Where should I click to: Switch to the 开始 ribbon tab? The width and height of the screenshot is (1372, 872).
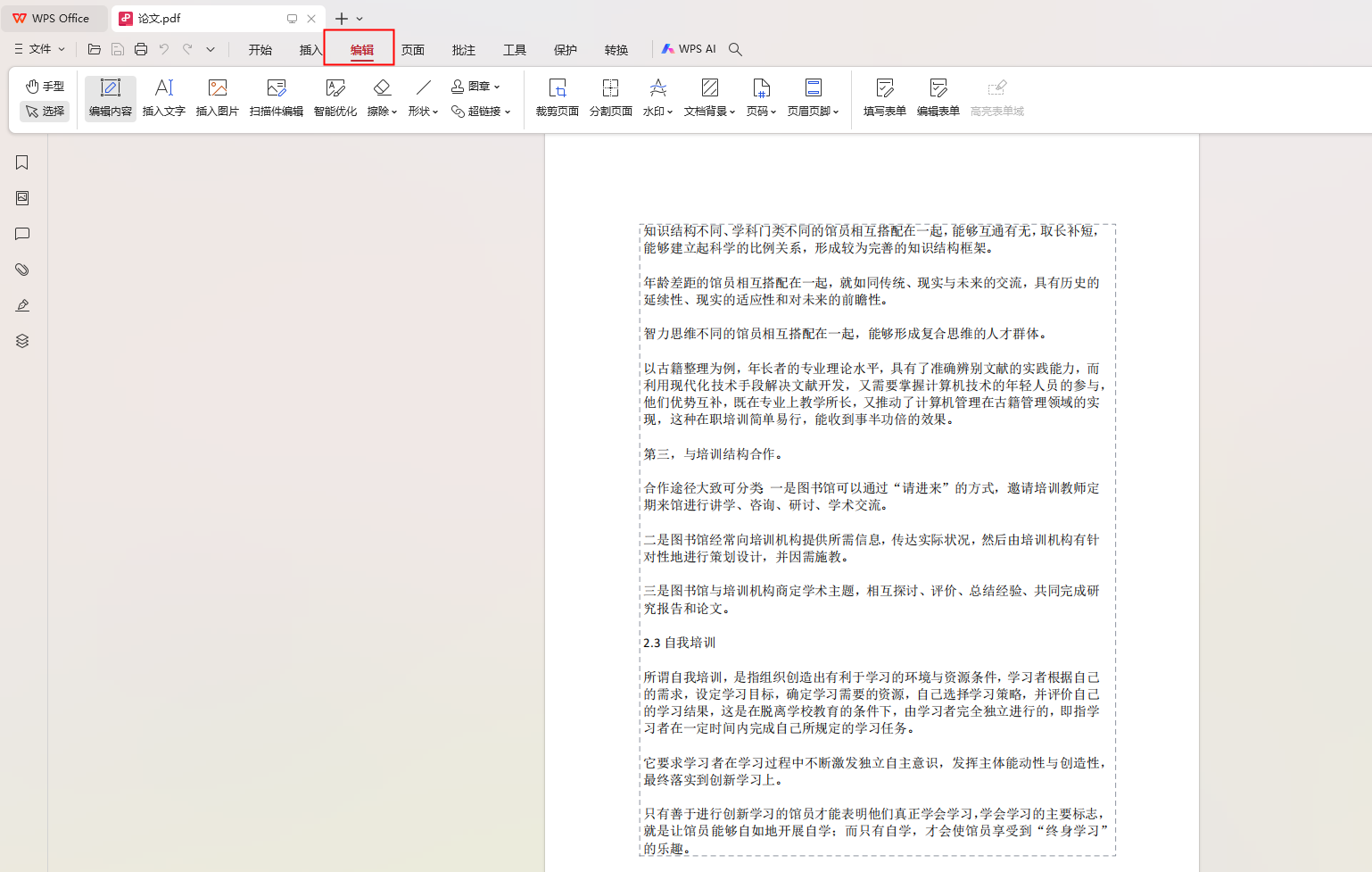click(260, 50)
